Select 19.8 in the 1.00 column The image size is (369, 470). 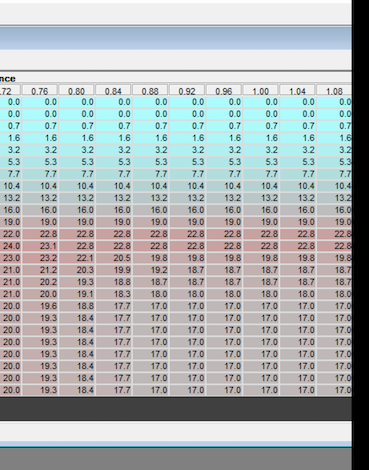tap(261, 258)
